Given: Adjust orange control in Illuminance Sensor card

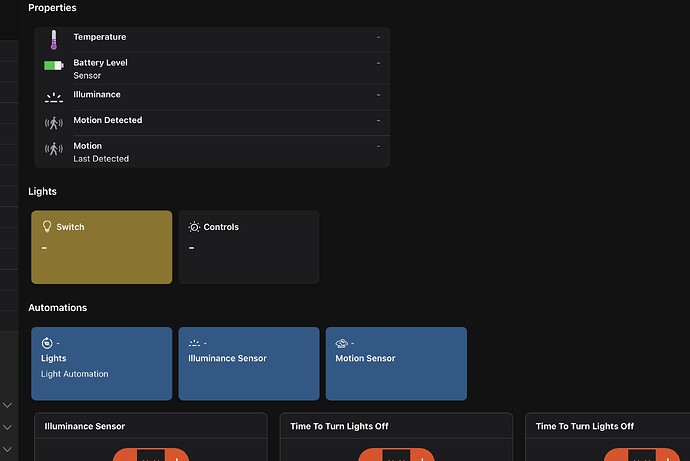Looking at the screenshot, I should 151,454.
